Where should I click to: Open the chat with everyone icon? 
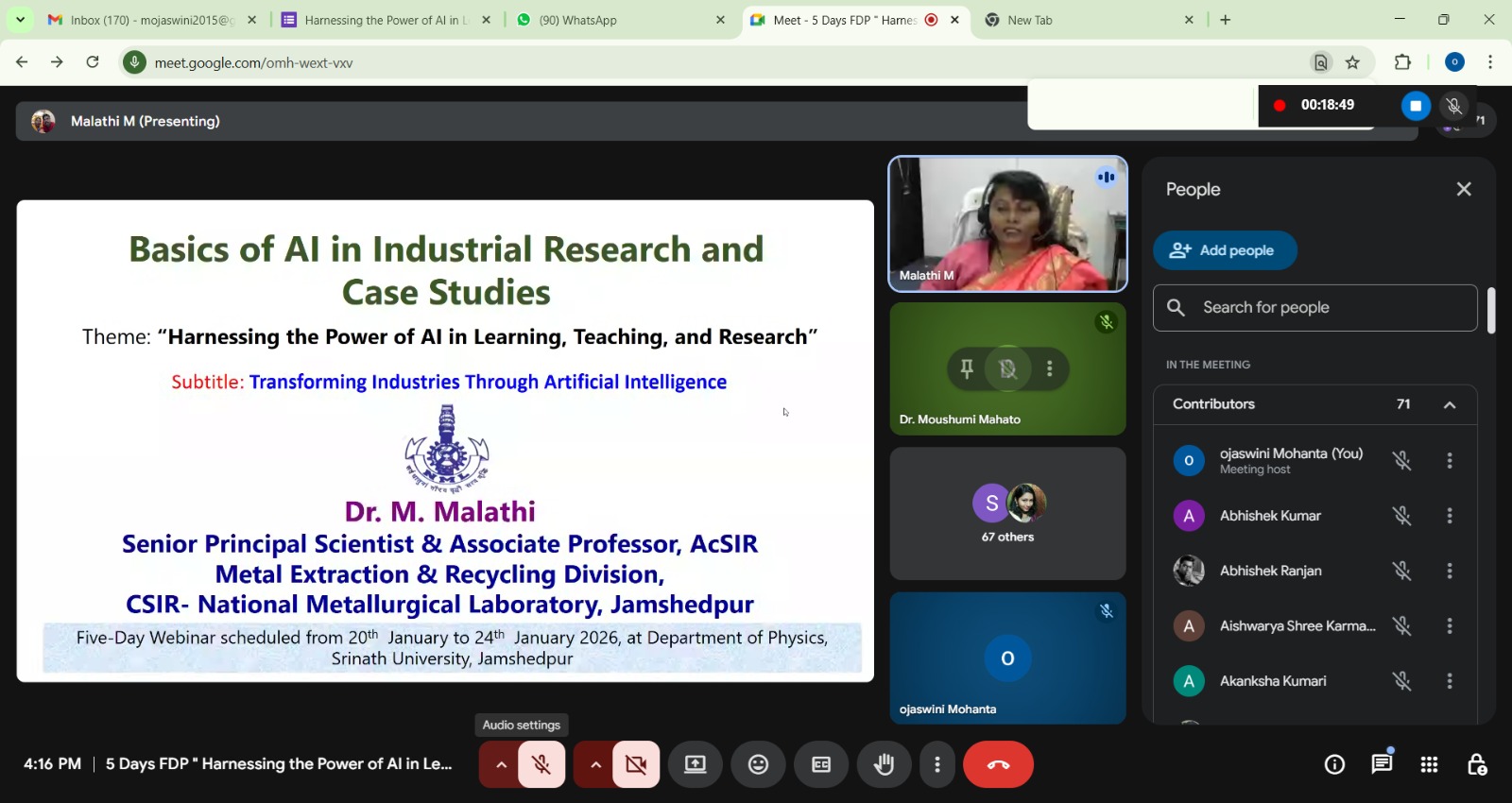(1382, 764)
